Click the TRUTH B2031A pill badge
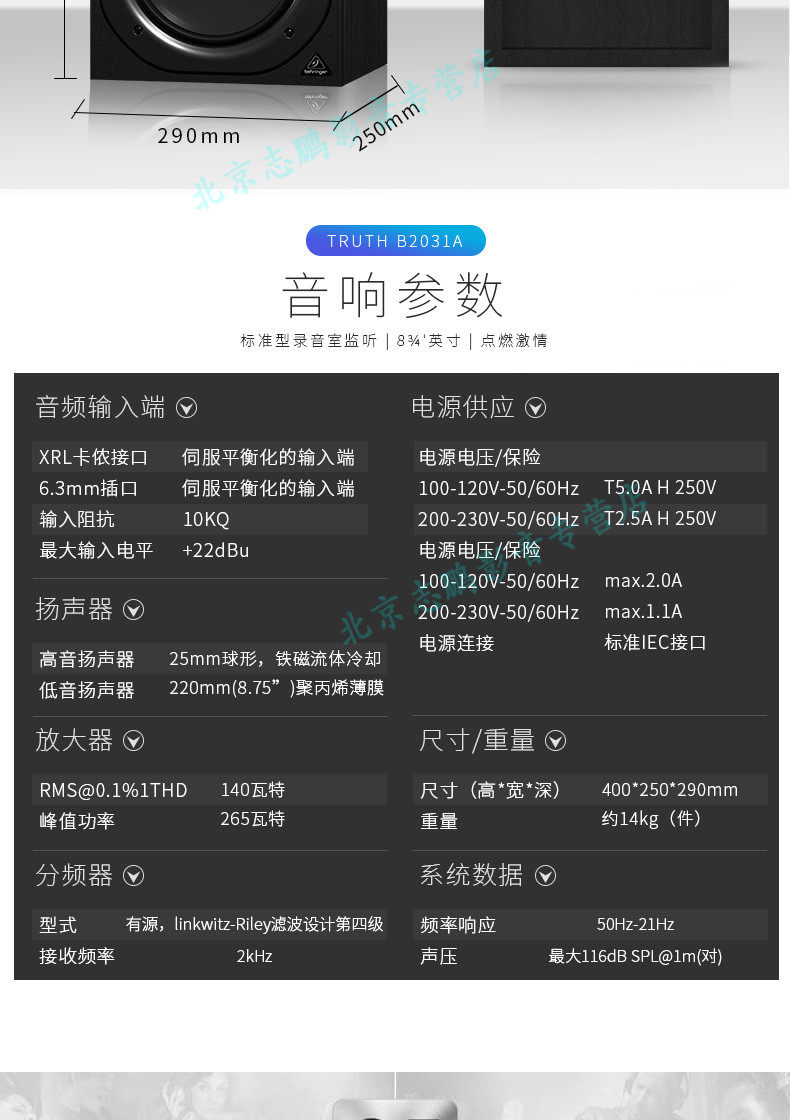This screenshot has height=1120, width=790. 396,241
